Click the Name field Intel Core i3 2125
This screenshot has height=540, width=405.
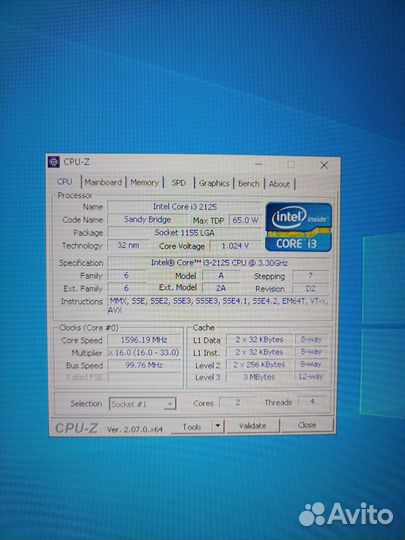(185, 207)
